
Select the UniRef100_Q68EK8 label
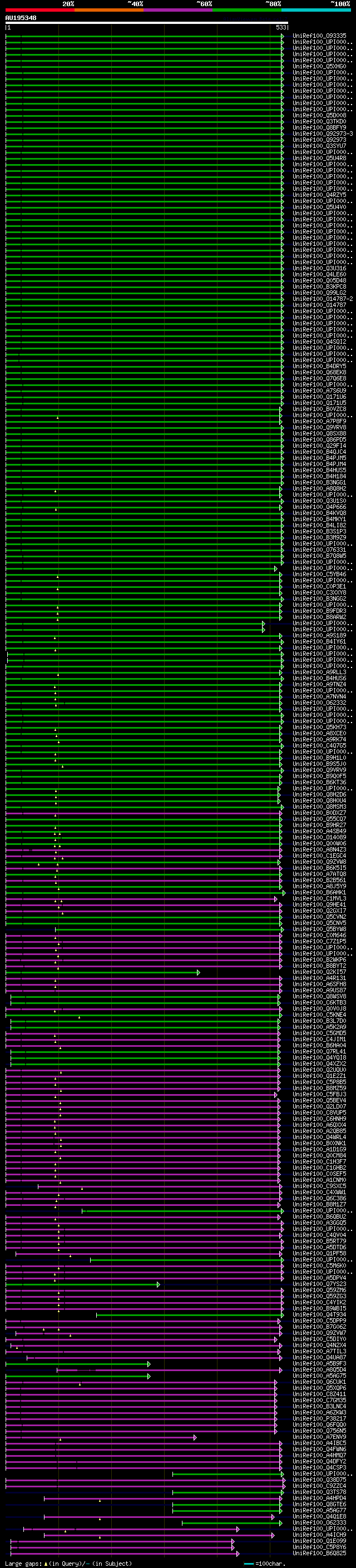(319, 372)
